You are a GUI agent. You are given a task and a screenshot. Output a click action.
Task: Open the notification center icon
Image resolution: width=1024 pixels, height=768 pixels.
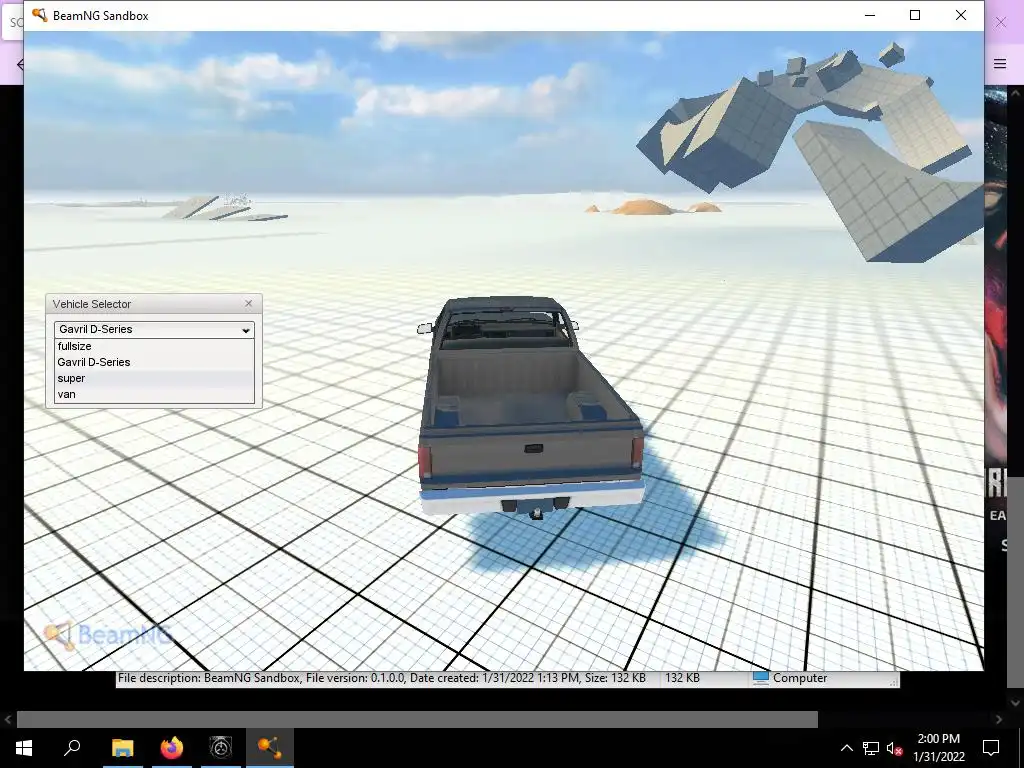pyautogui.click(x=991, y=748)
